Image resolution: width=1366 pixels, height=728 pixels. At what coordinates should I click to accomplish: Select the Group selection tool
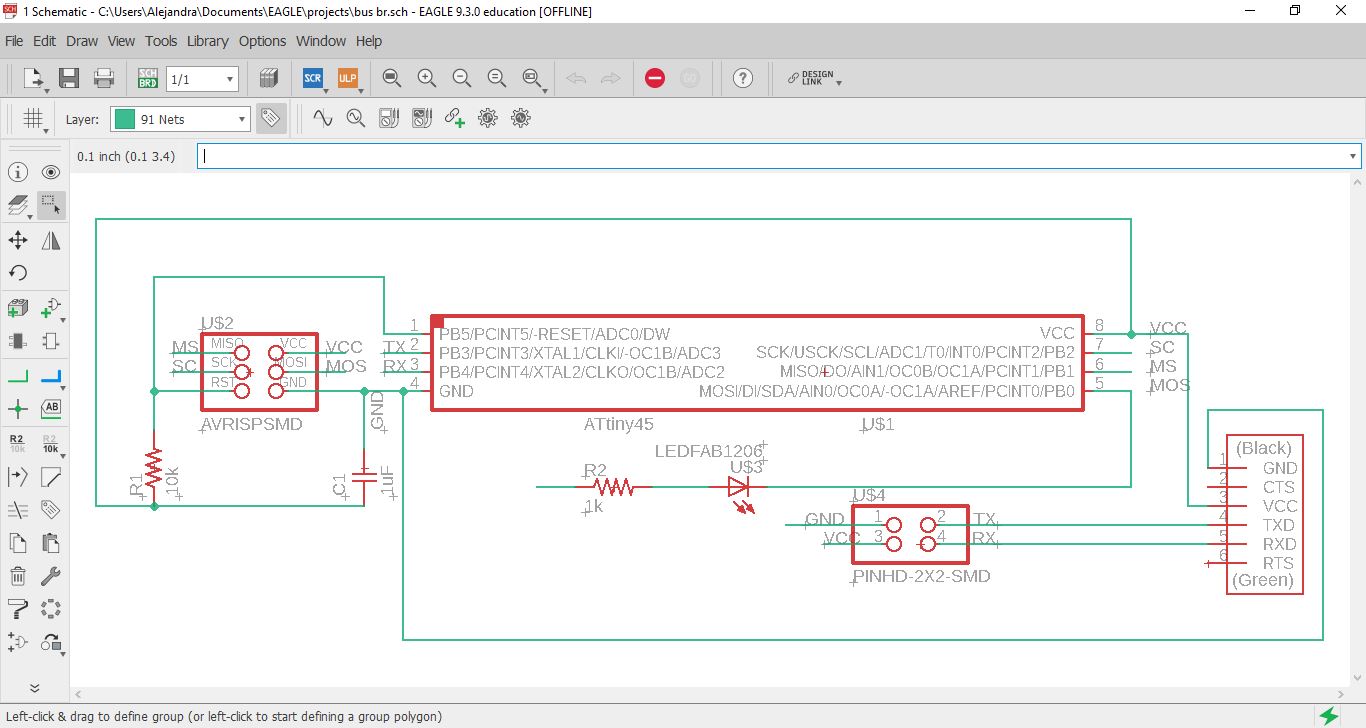click(51, 205)
